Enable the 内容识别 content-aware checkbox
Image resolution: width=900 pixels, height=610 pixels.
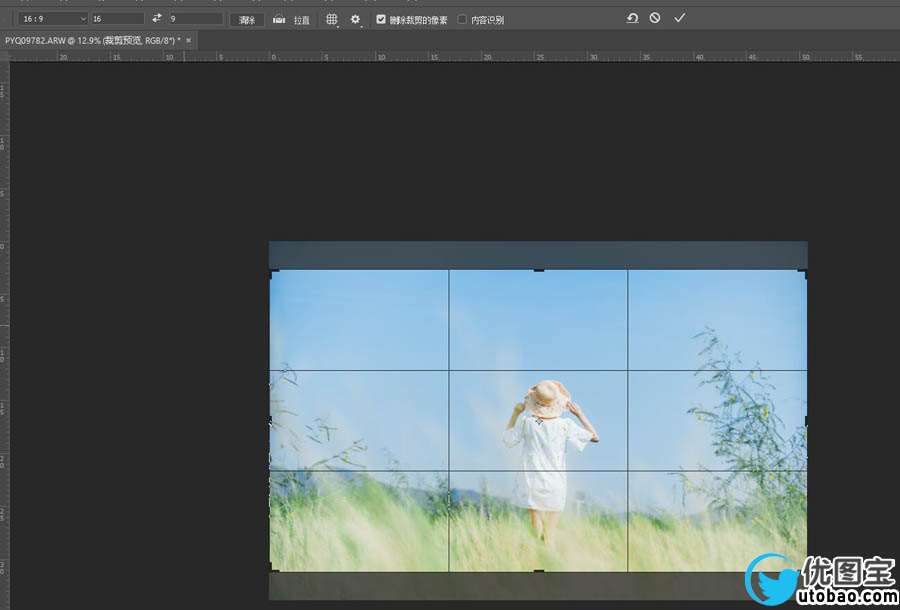click(461, 20)
